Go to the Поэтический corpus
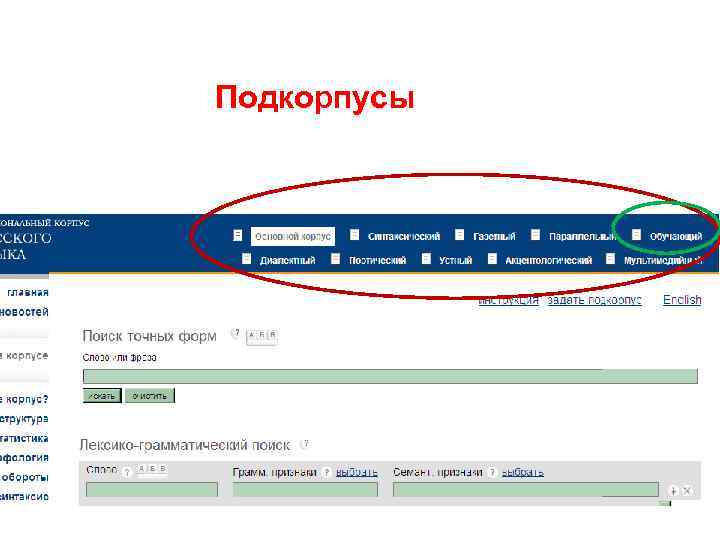The image size is (720, 540). 377,260
